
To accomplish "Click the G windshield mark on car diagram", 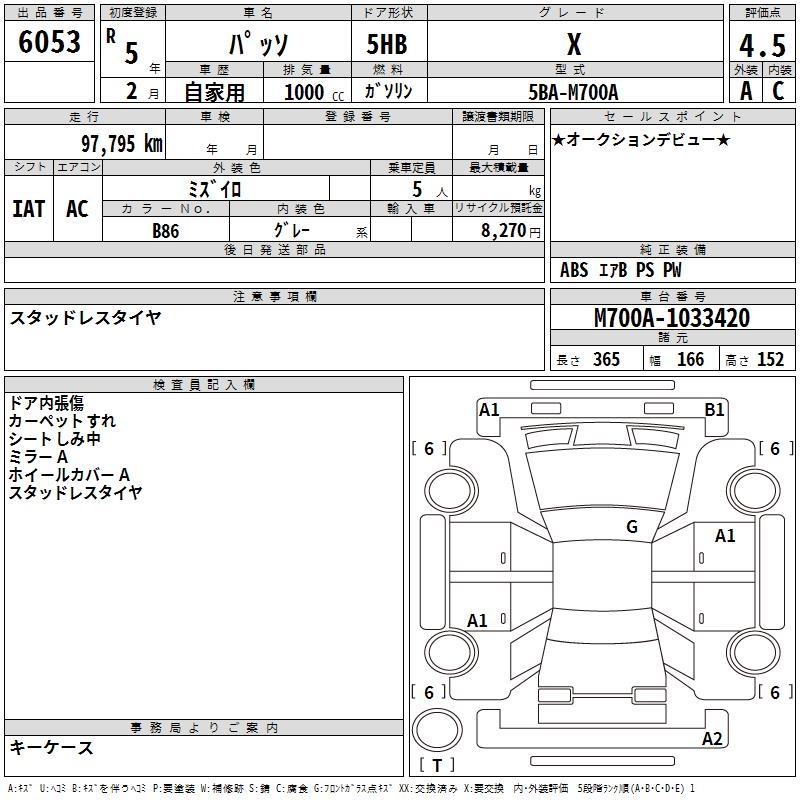I will click(632, 526).
